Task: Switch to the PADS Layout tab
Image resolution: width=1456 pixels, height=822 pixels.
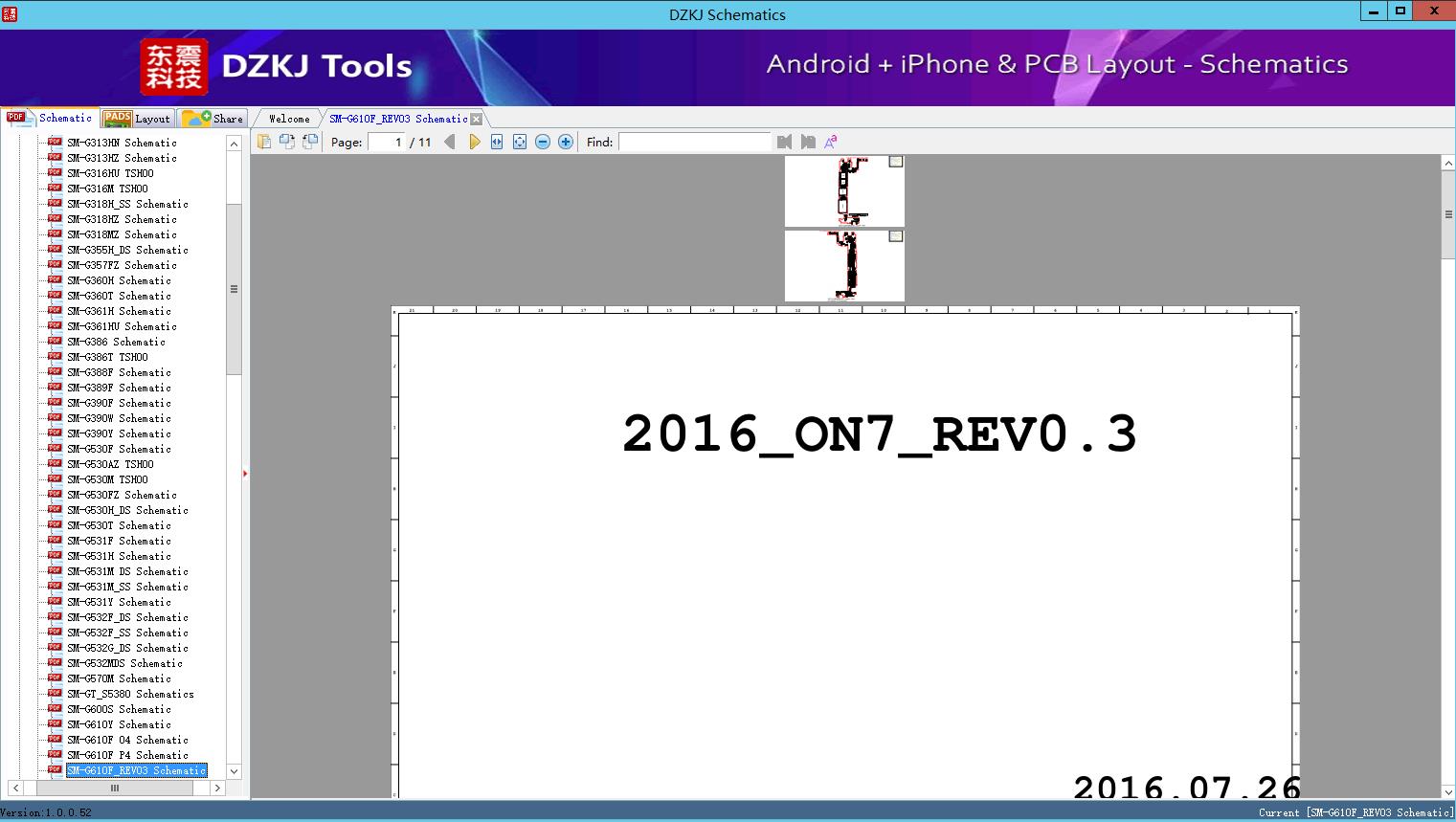Action: point(137,119)
